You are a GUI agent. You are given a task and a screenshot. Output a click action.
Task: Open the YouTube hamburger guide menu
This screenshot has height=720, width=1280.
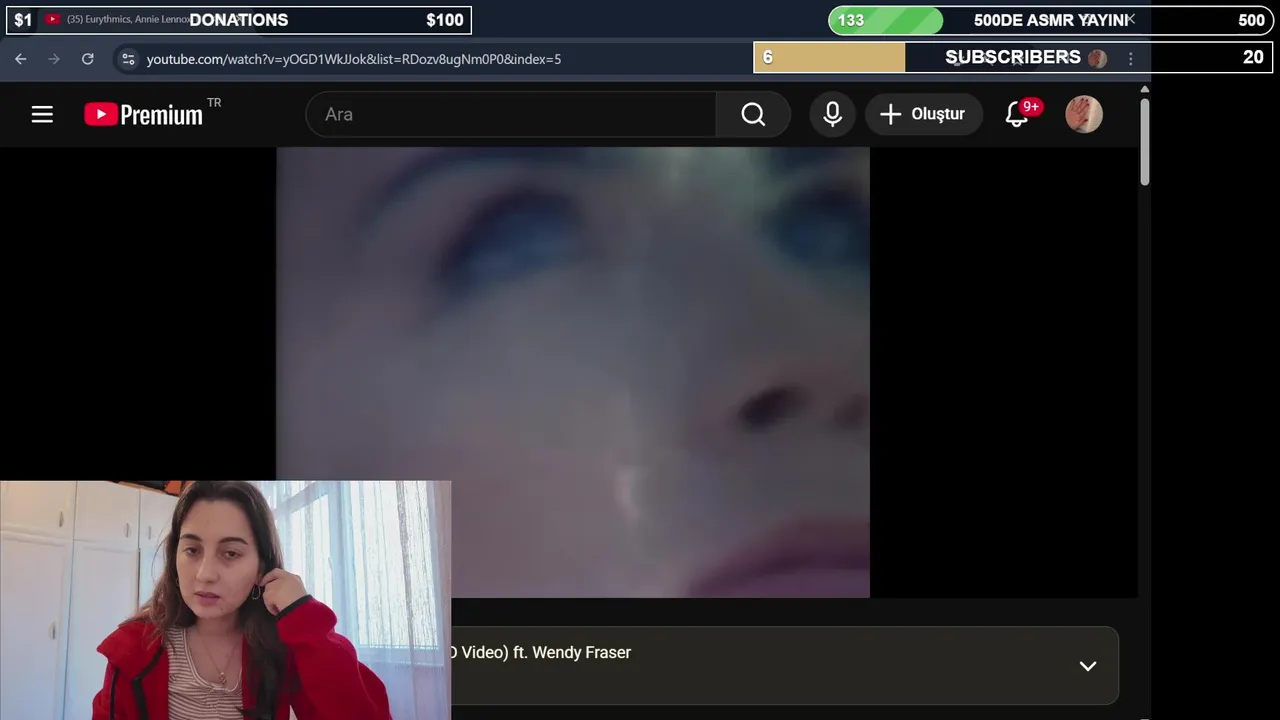point(42,114)
